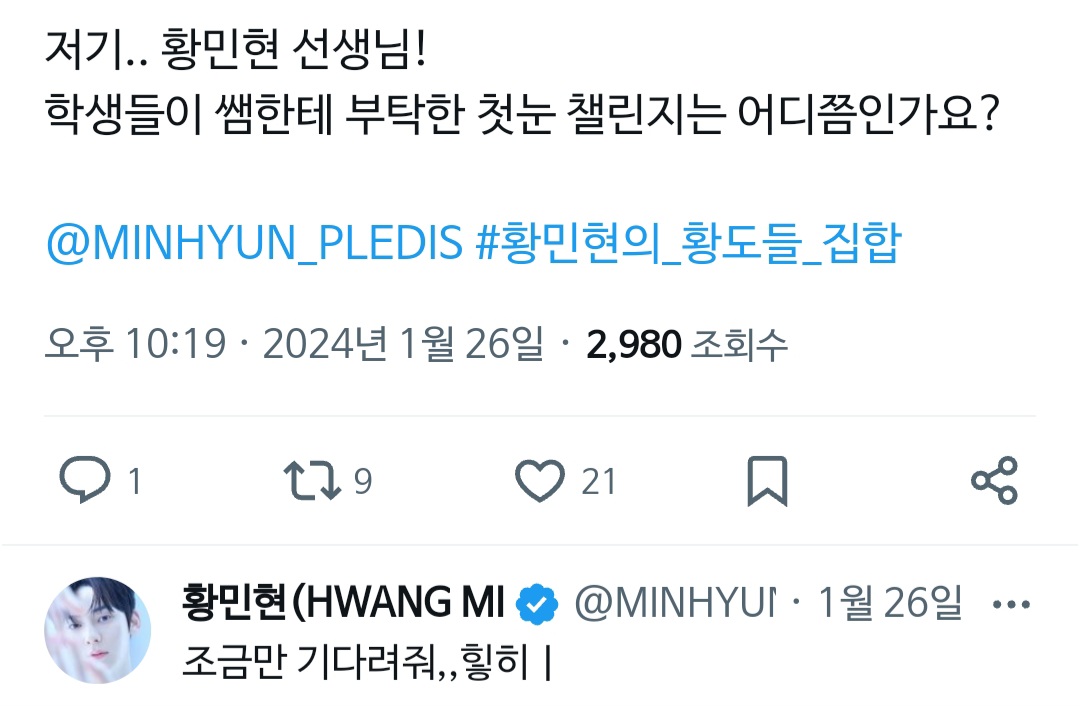Click the reply's 1월 26일 date
Image resolution: width=1080 pixels, height=706 pixels.
[x=889, y=603]
